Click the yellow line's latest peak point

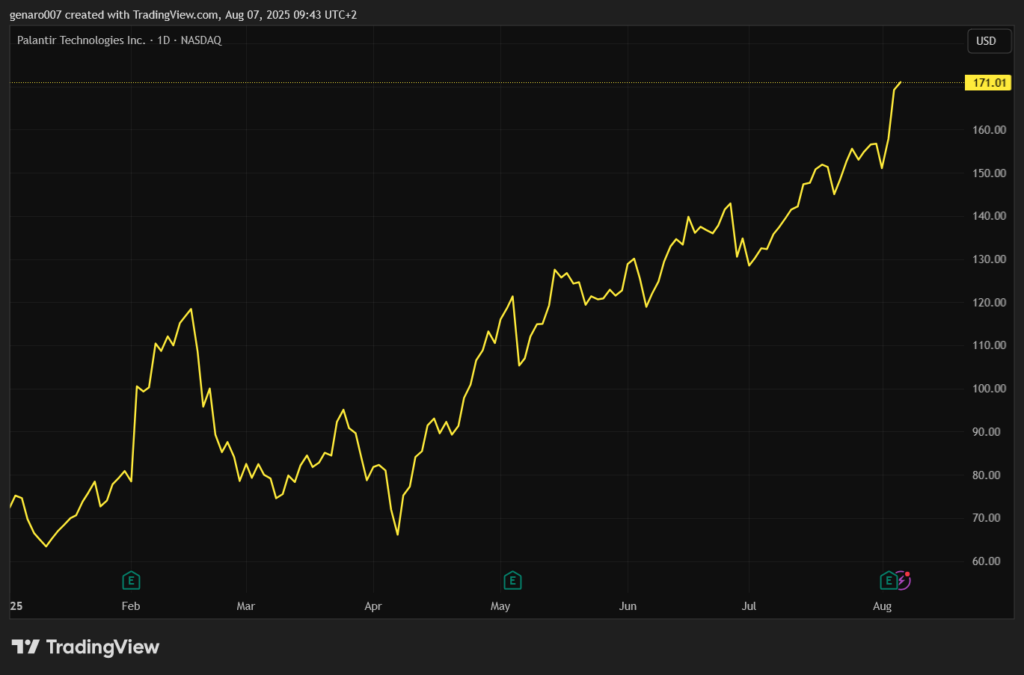(x=901, y=82)
